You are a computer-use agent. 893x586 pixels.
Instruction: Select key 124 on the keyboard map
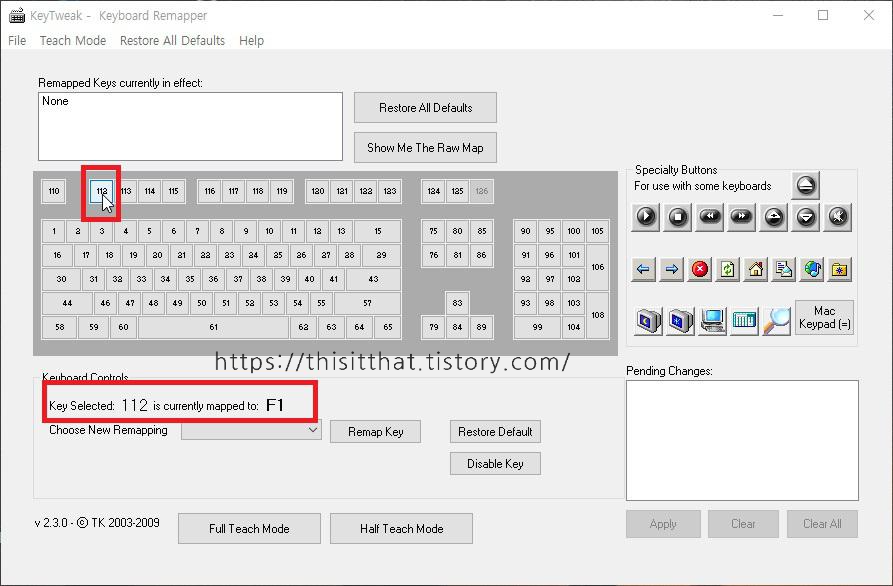coord(433,191)
